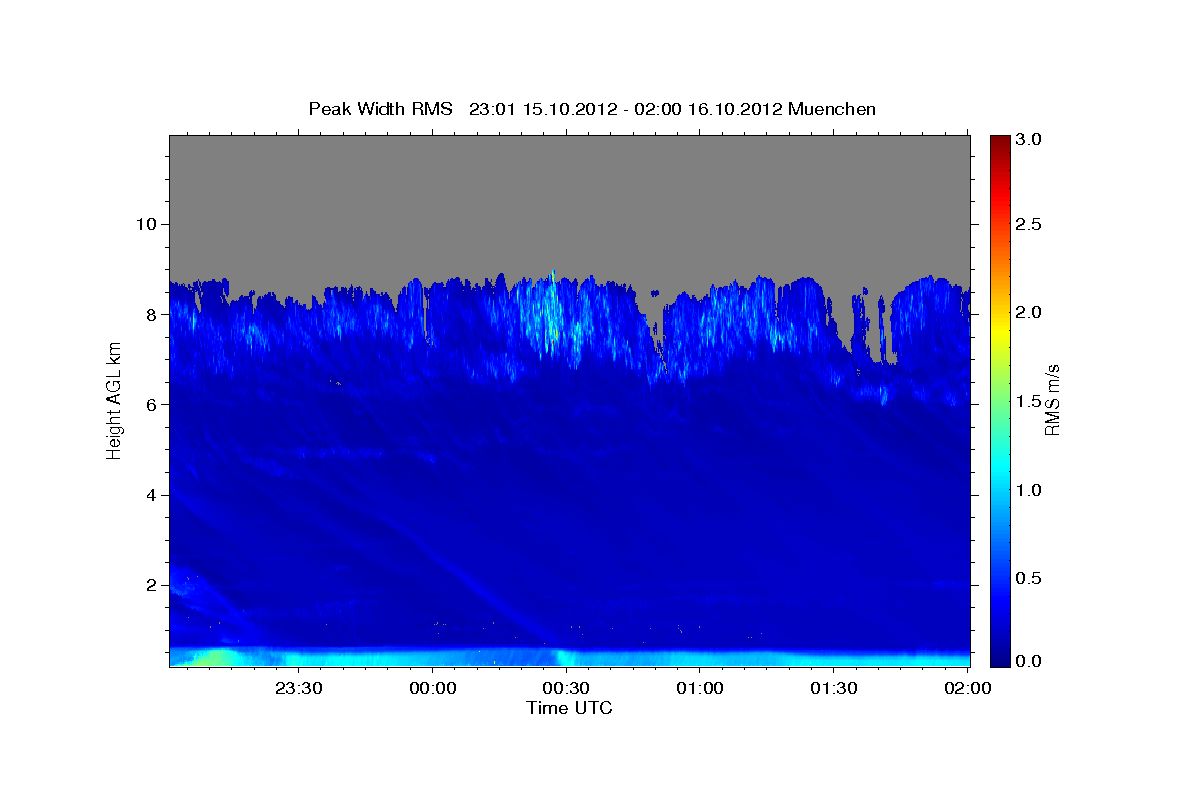Click the plot title 'Peak Width RMS'

pos(381,109)
